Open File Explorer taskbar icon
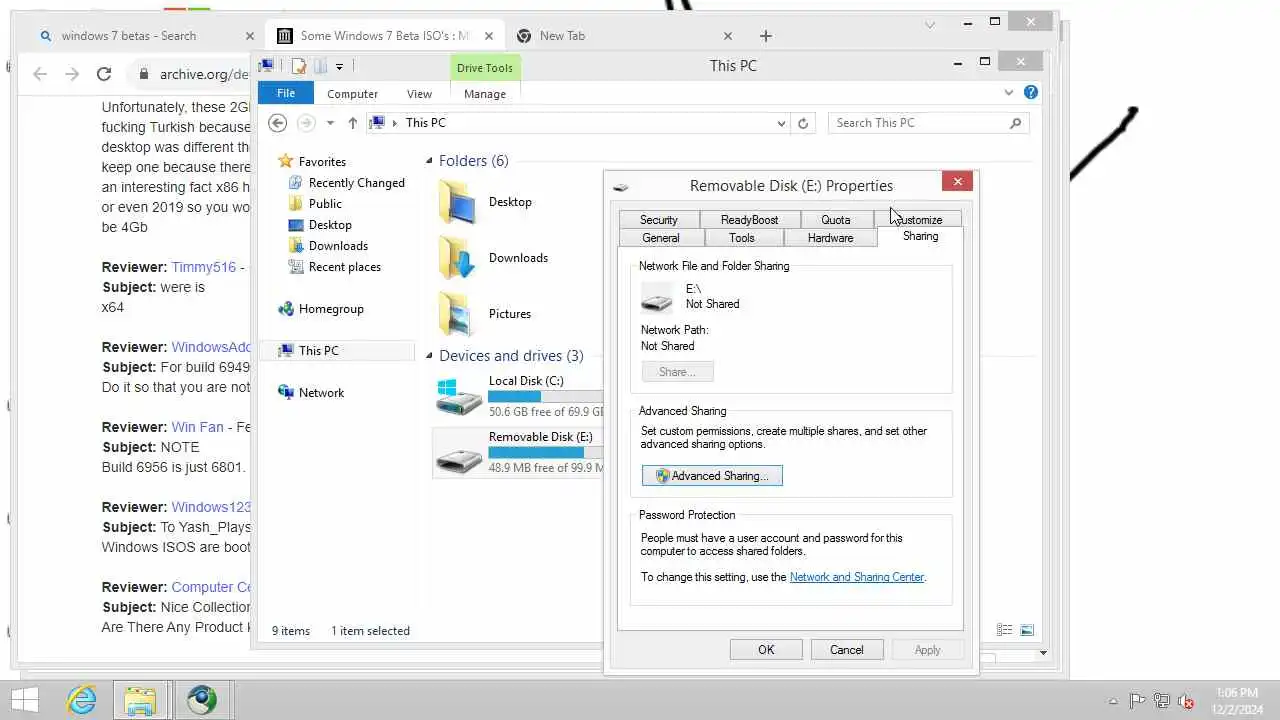 [x=140, y=699]
